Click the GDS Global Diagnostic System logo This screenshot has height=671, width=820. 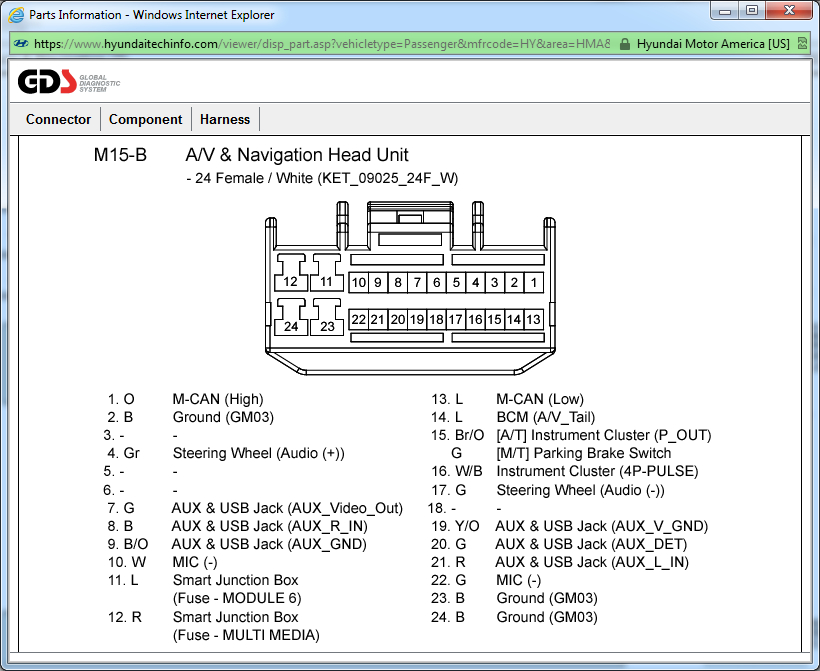point(69,82)
